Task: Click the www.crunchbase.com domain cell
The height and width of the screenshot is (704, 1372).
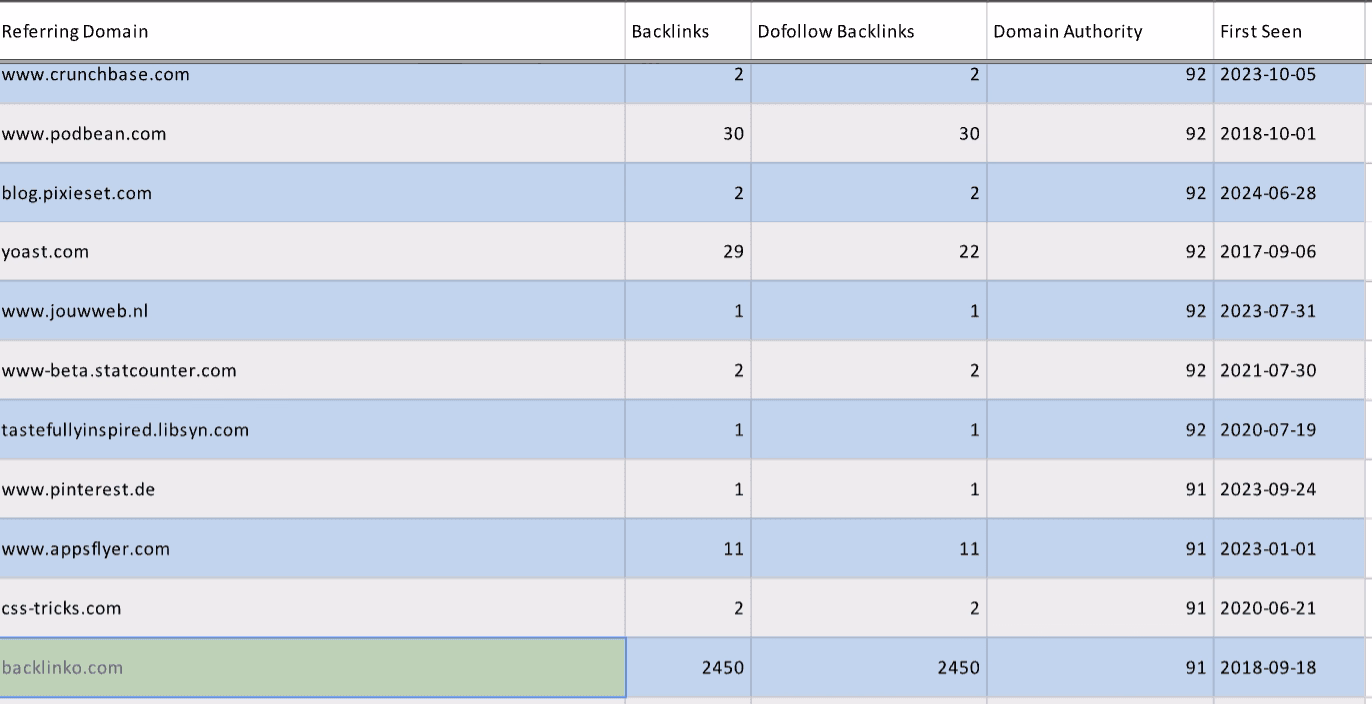Action: [312, 82]
